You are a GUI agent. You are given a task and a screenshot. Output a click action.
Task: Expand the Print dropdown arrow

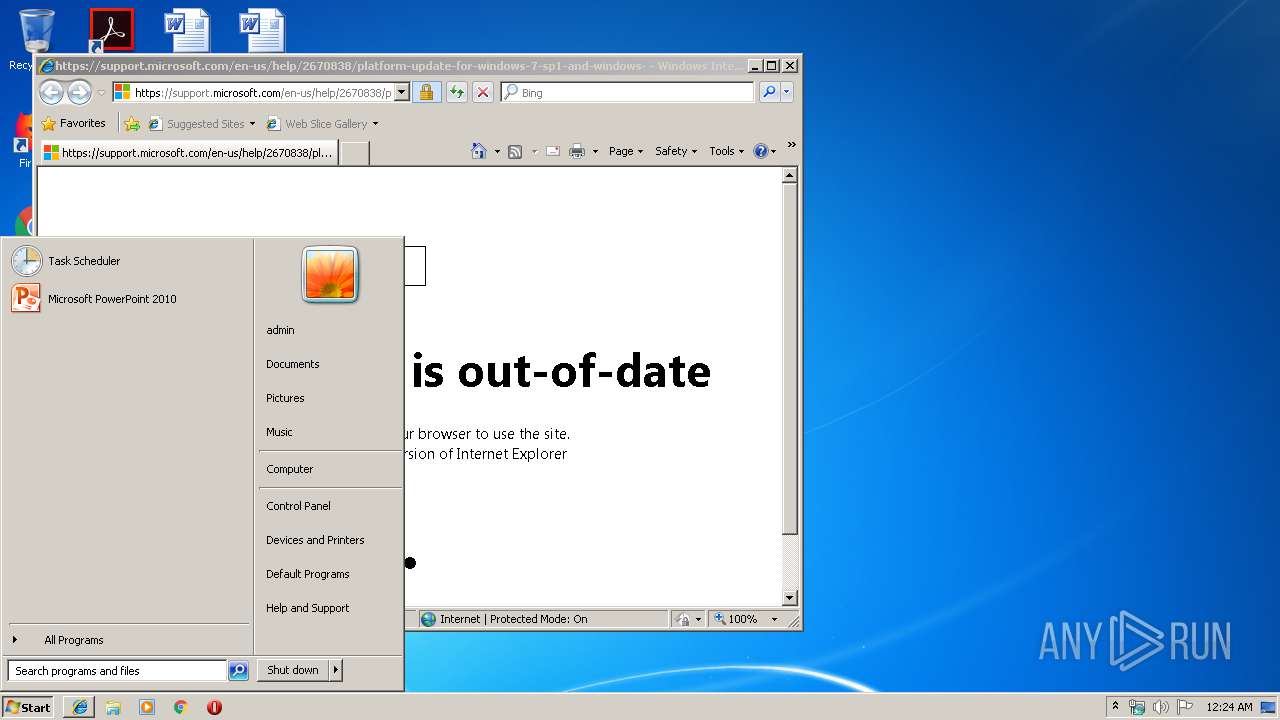[595, 152]
